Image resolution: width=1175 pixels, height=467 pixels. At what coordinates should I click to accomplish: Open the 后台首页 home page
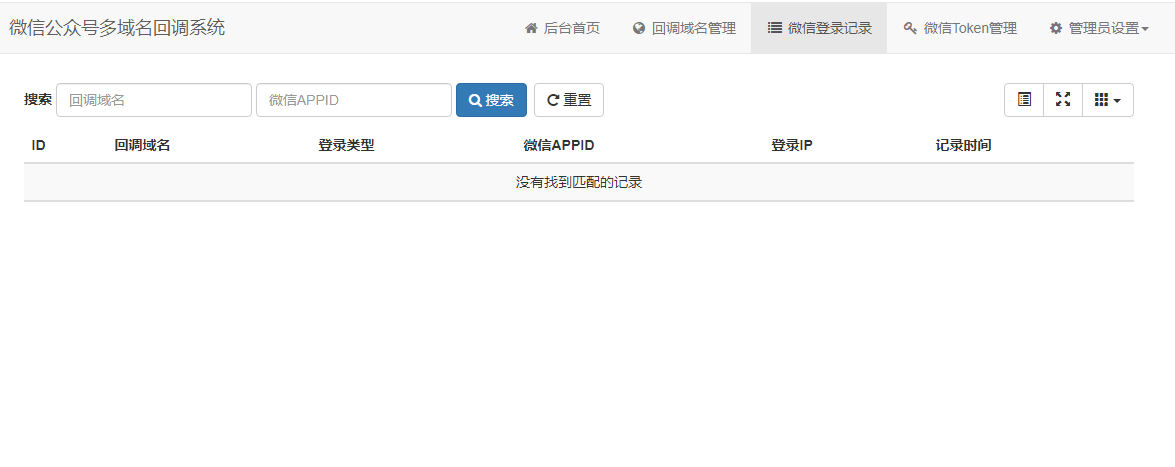click(562, 28)
